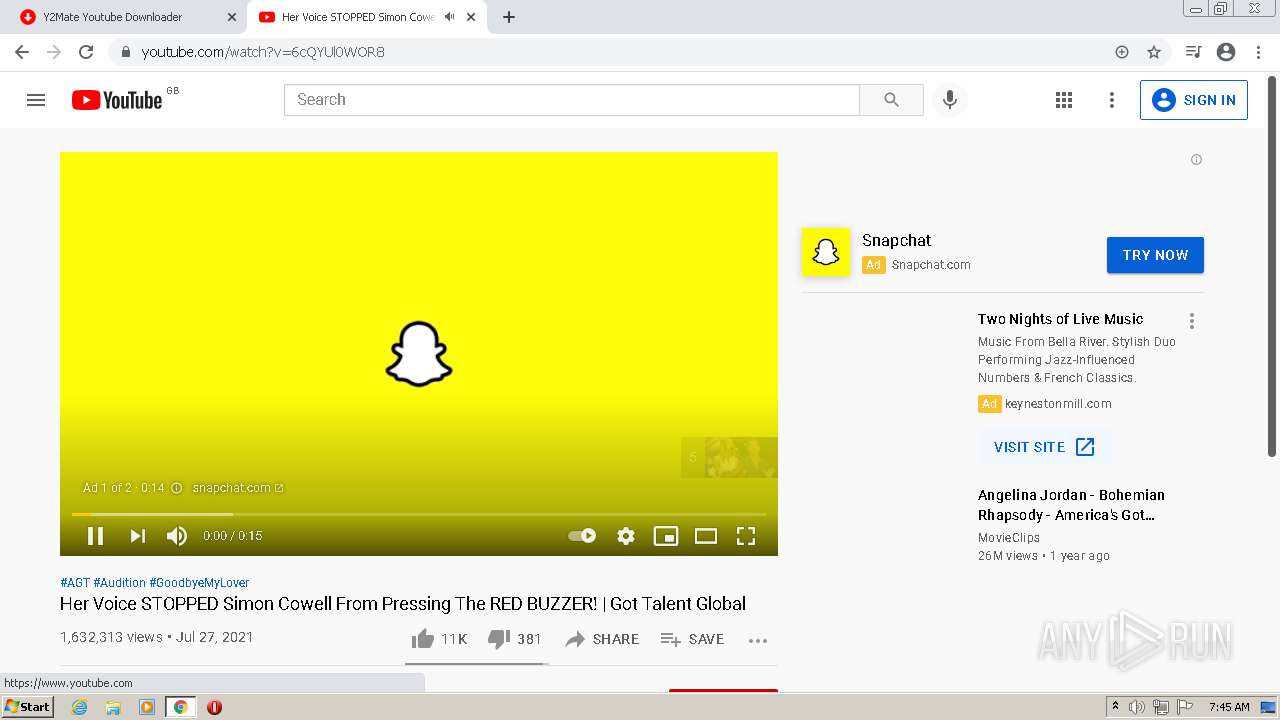This screenshot has width=1280, height=720.
Task: Open Snapchat ad logo
Action: click(x=825, y=252)
